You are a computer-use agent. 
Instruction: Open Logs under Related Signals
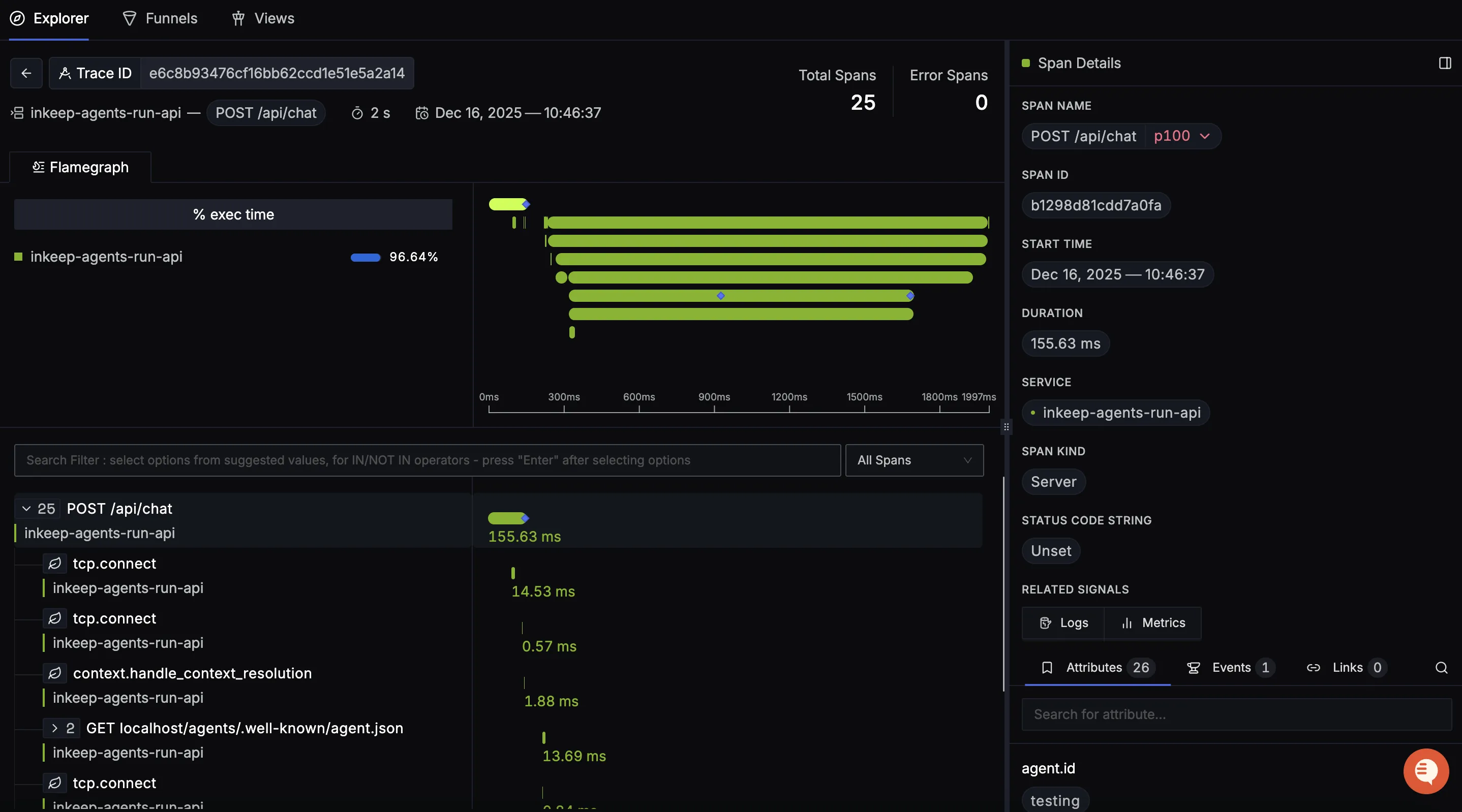(x=1062, y=622)
